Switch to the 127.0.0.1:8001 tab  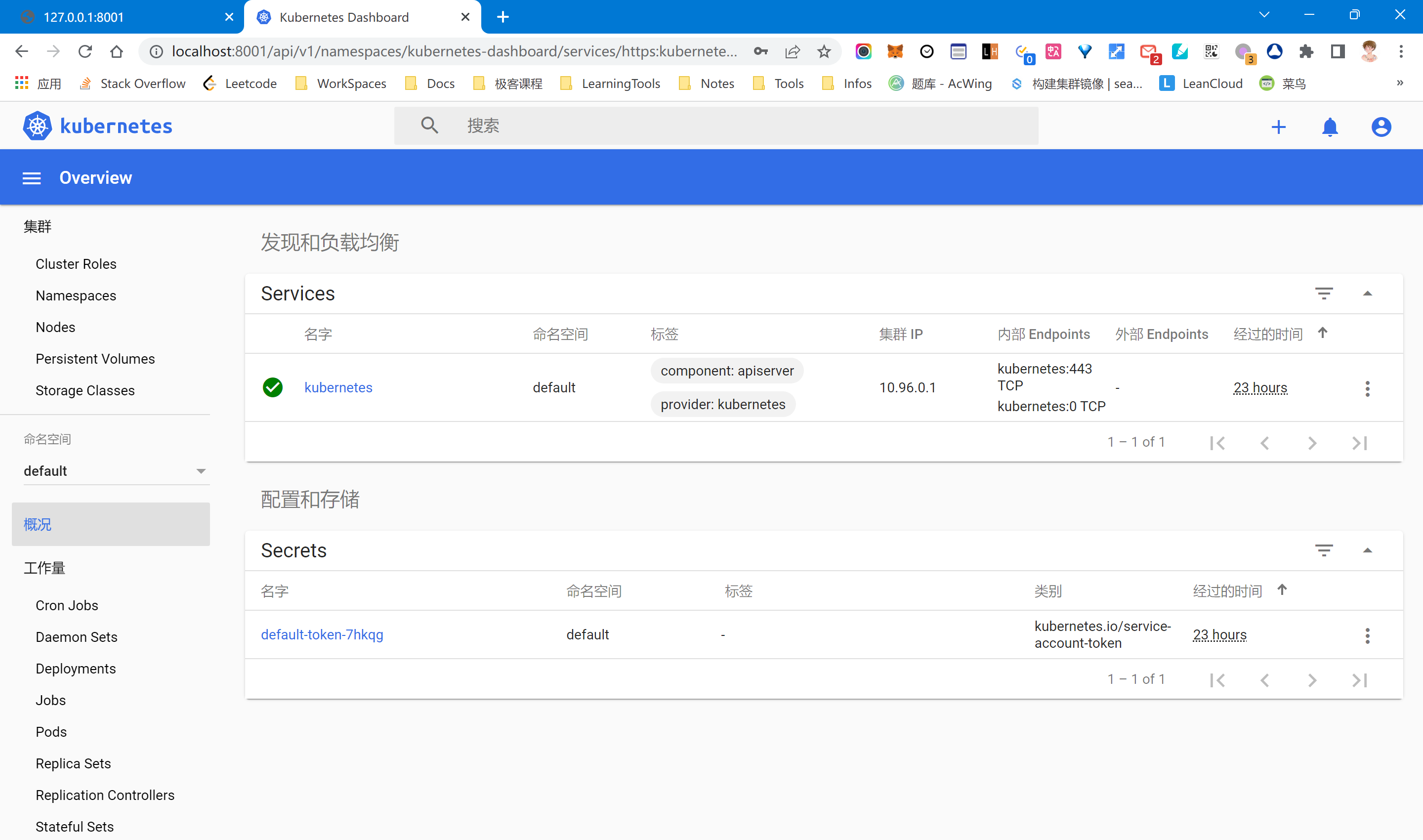pos(121,17)
